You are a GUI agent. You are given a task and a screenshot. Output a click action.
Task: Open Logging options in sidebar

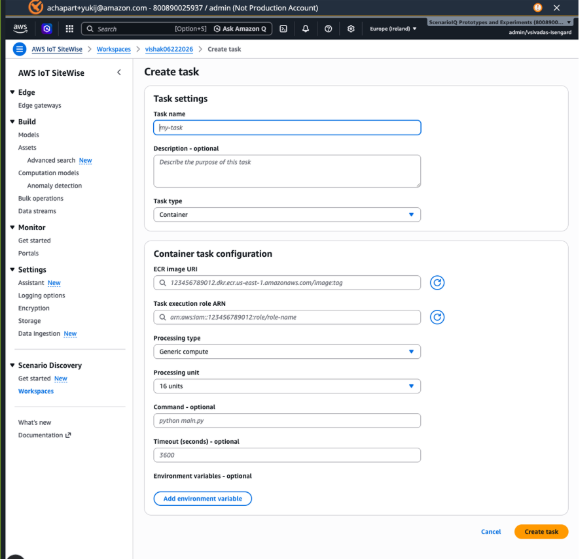[x=42, y=295]
